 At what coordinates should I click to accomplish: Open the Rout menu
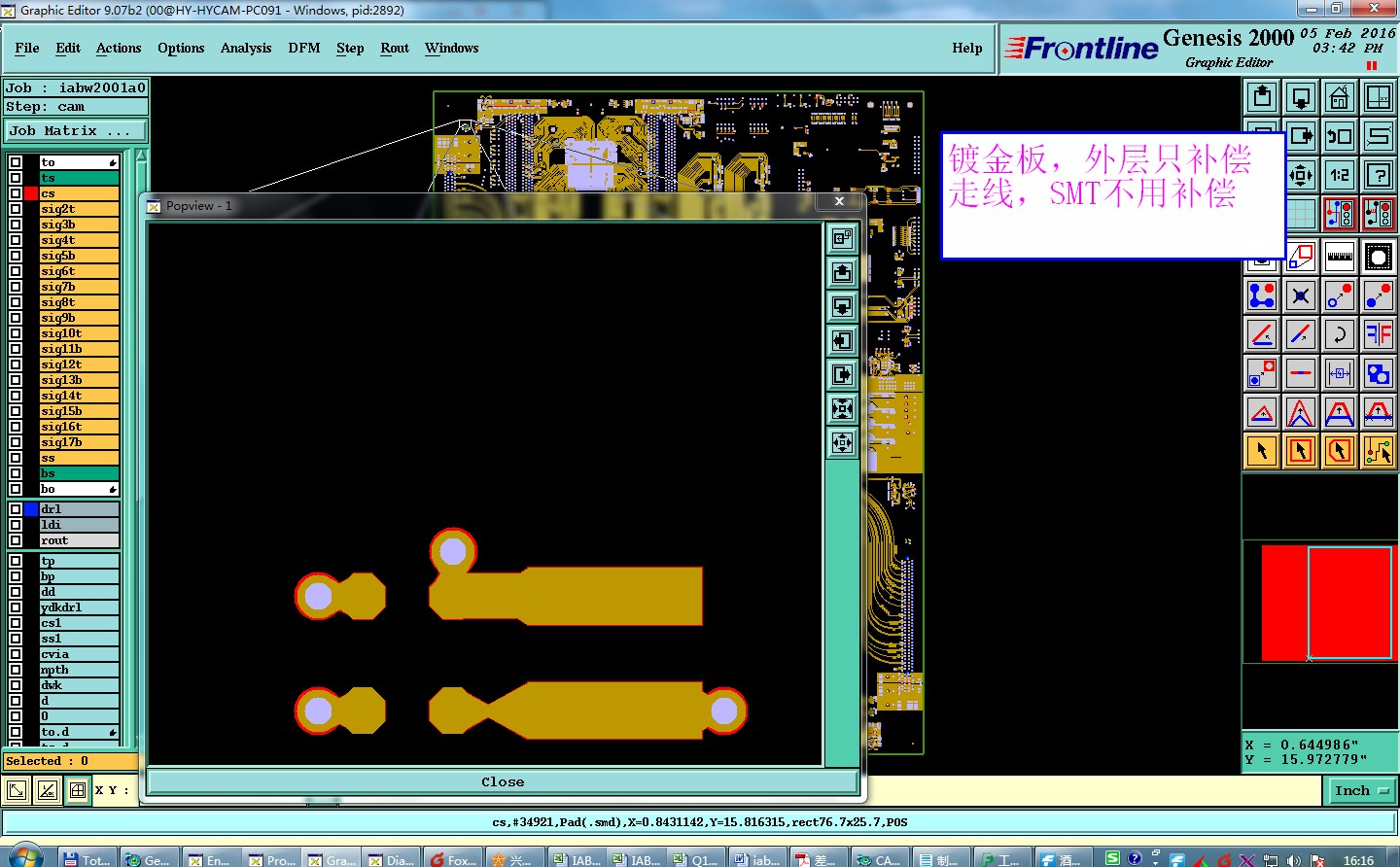point(395,48)
